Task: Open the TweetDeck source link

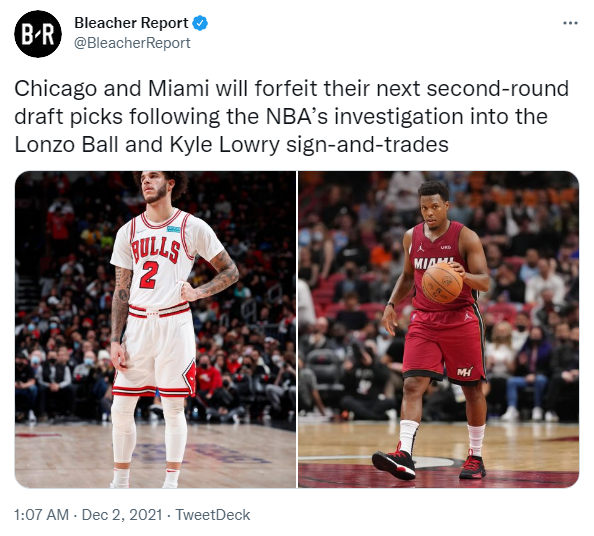Action: 213,515
